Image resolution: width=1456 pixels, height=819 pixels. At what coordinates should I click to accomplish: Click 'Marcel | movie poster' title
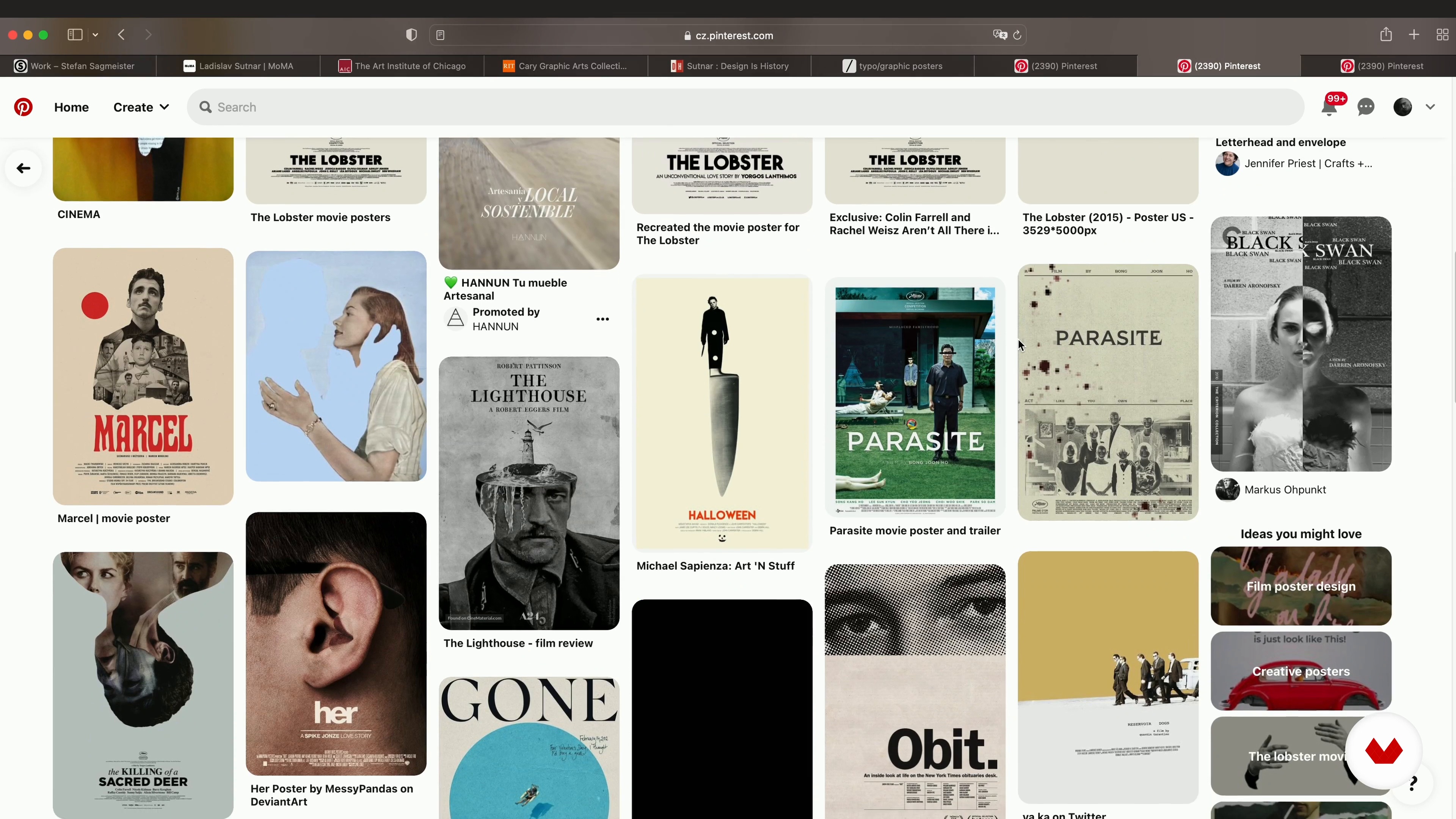[114, 518]
